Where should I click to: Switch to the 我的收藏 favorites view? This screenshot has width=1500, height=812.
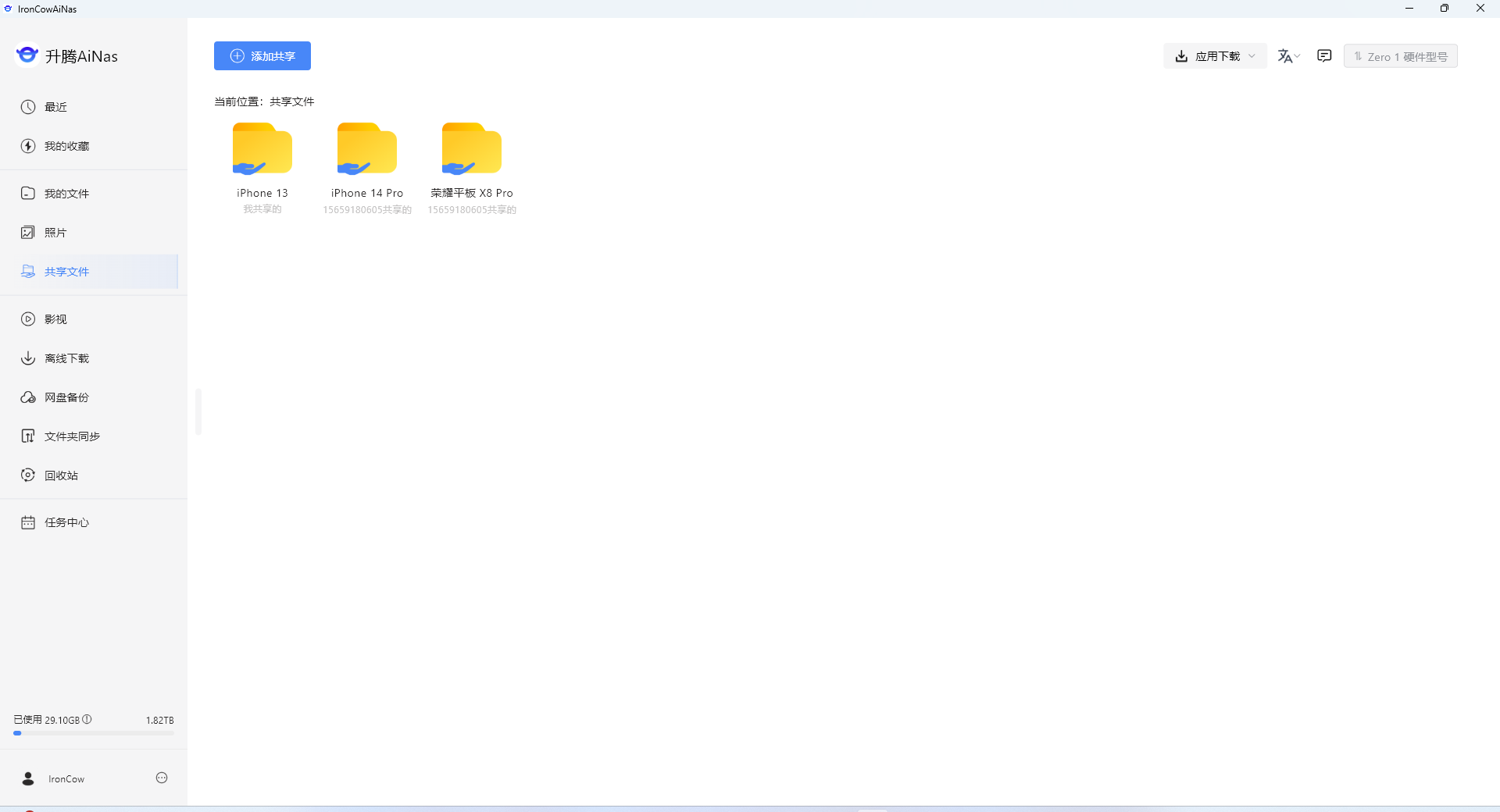click(66, 145)
